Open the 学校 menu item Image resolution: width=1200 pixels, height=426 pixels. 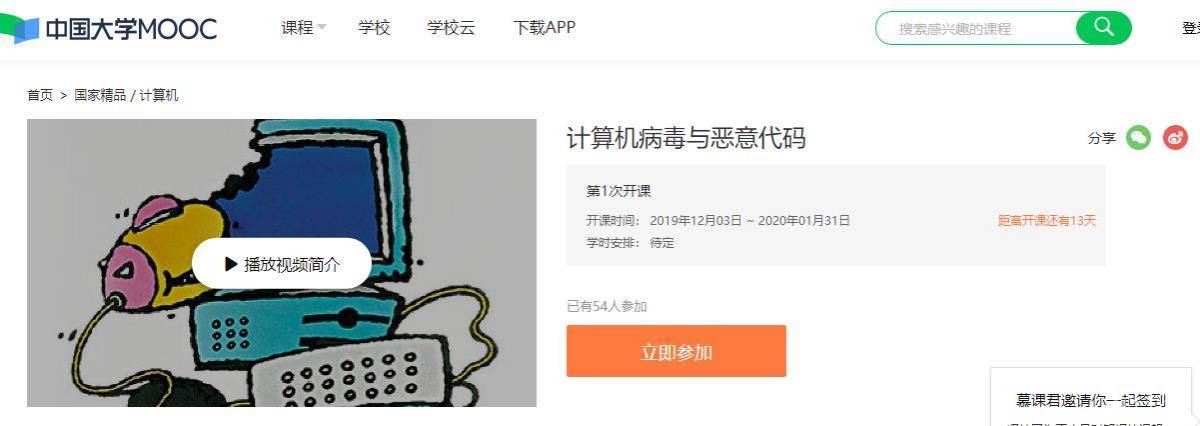click(374, 28)
